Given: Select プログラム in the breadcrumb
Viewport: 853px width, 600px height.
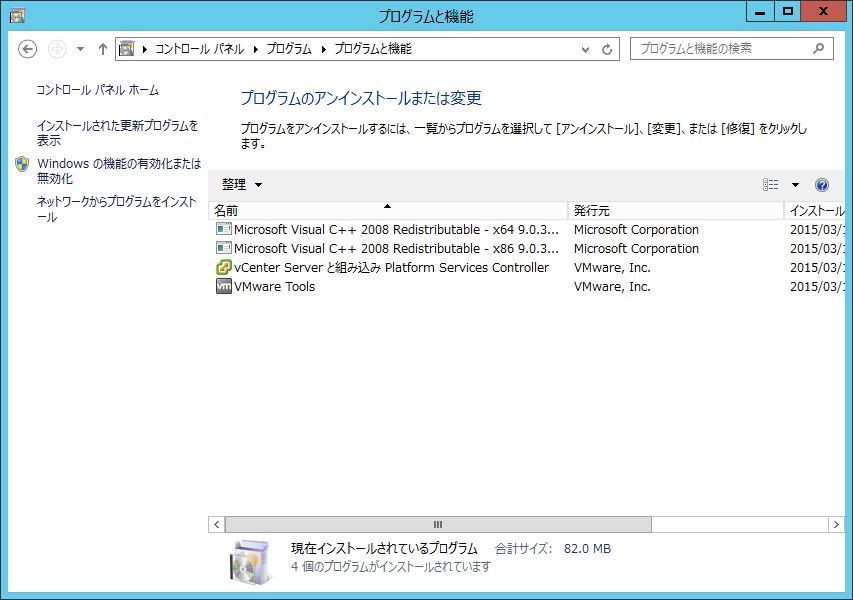Looking at the screenshot, I should coord(289,49).
